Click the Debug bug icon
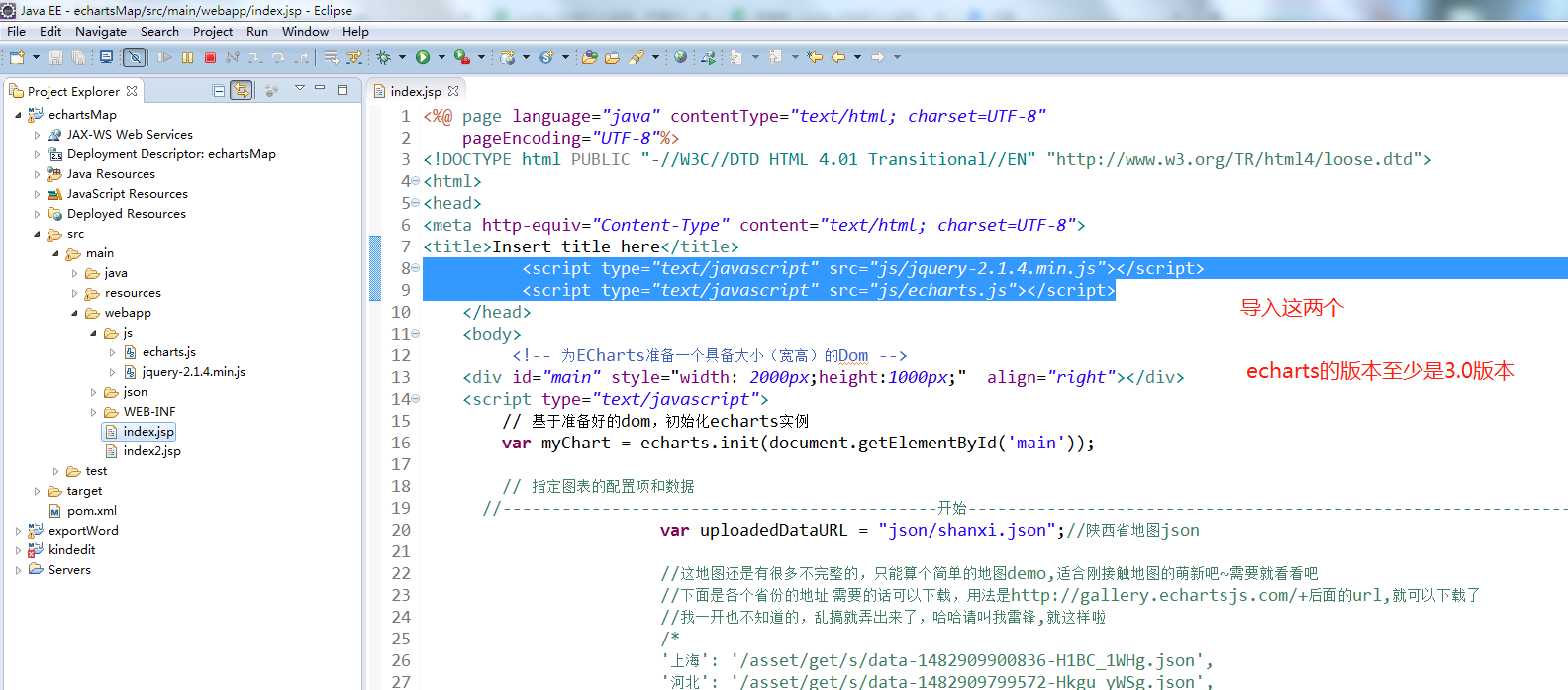This screenshot has height=690, width=1568. 384,57
